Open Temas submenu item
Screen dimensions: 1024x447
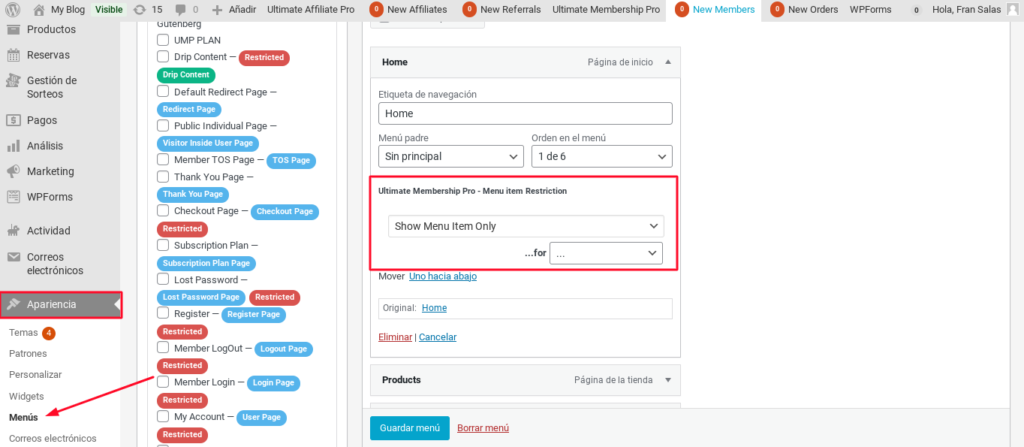coord(24,333)
